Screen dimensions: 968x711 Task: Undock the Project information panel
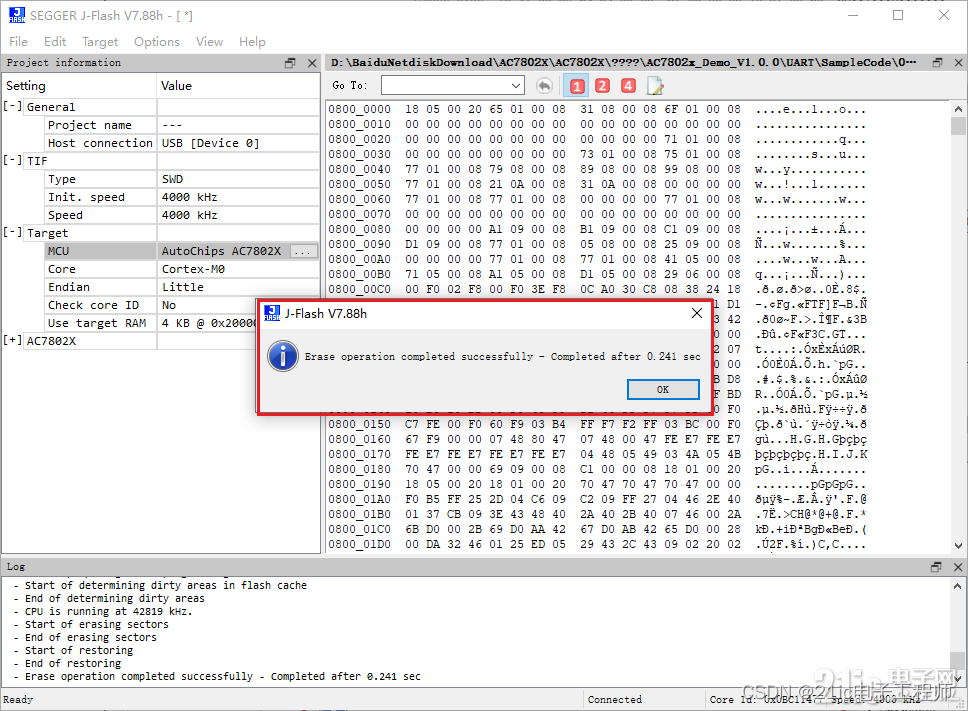pyautogui.click(x=290, y=63)
